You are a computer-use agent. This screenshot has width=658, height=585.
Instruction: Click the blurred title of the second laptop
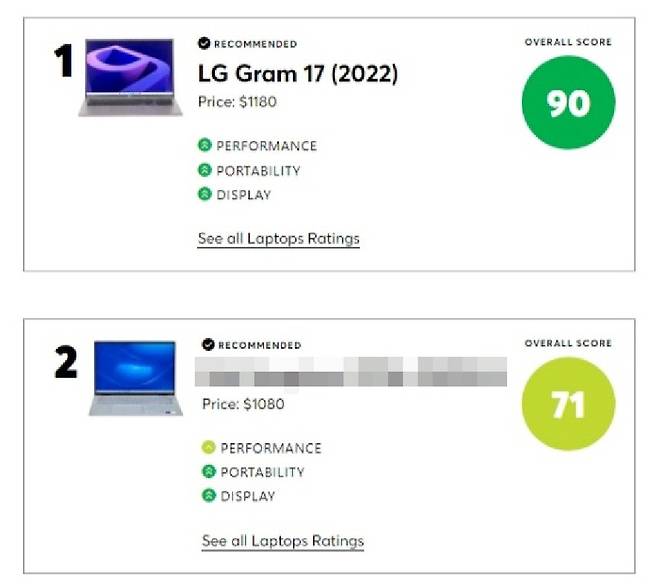click(x=350, y=377)
